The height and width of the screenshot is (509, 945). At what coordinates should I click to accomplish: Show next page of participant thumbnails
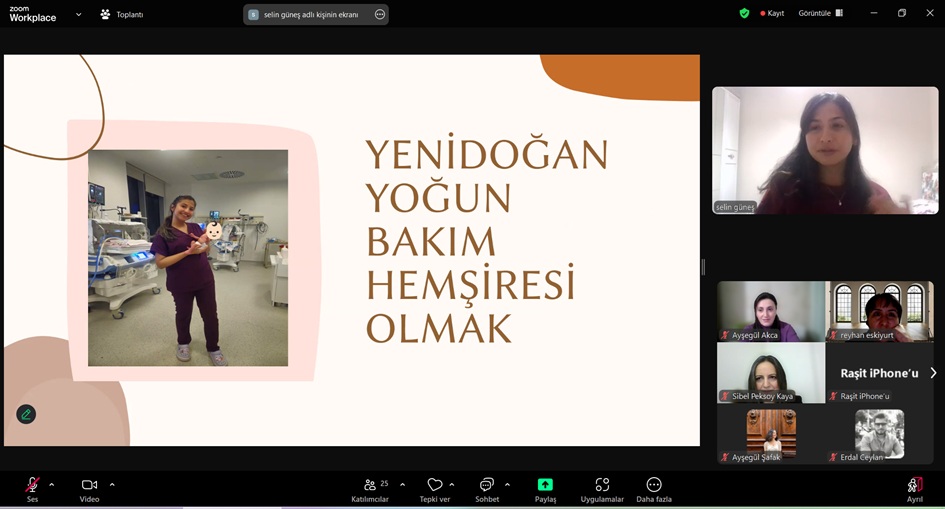coord(933,373)
